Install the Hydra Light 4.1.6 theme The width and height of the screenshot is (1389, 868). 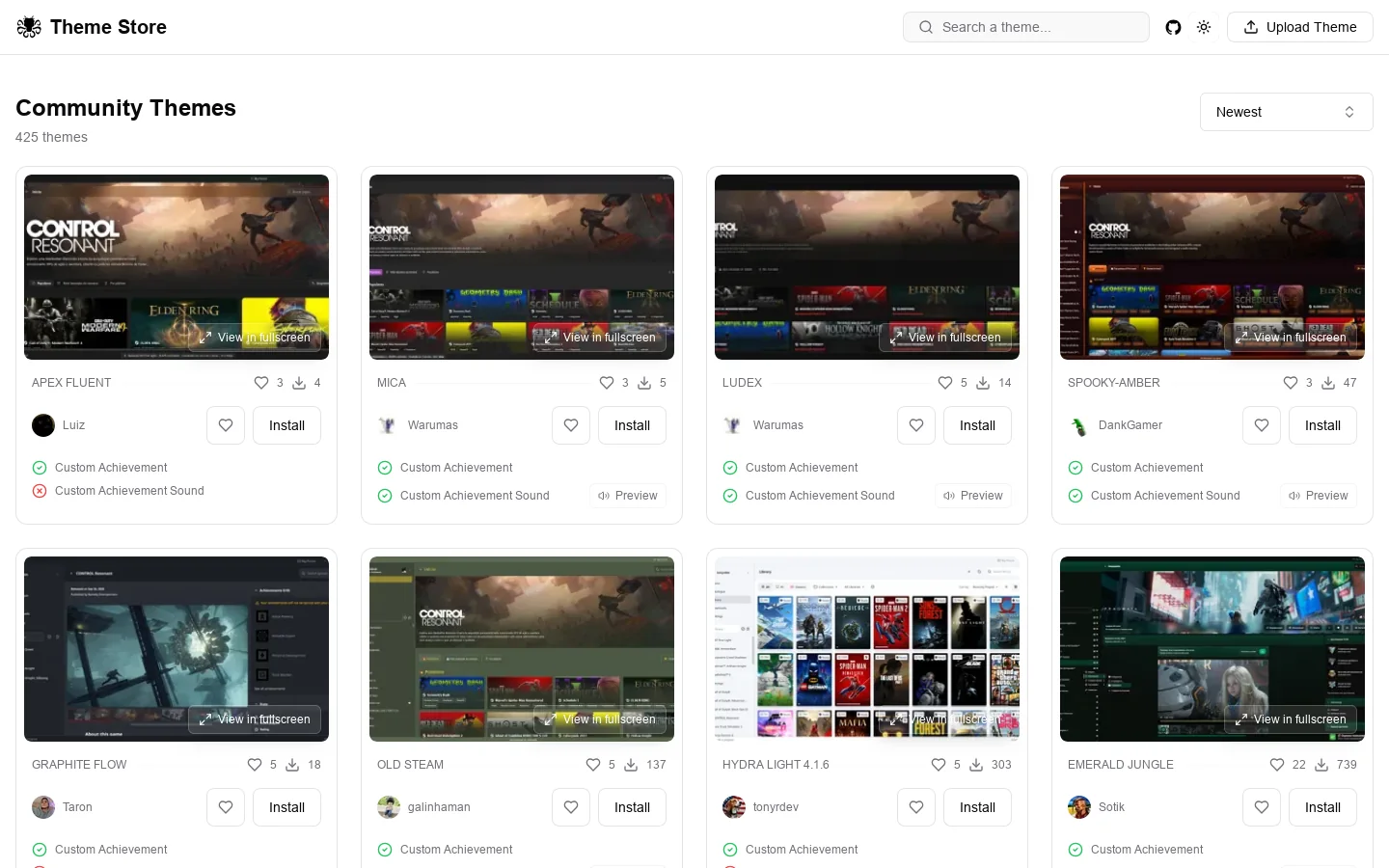pos(977,807)
